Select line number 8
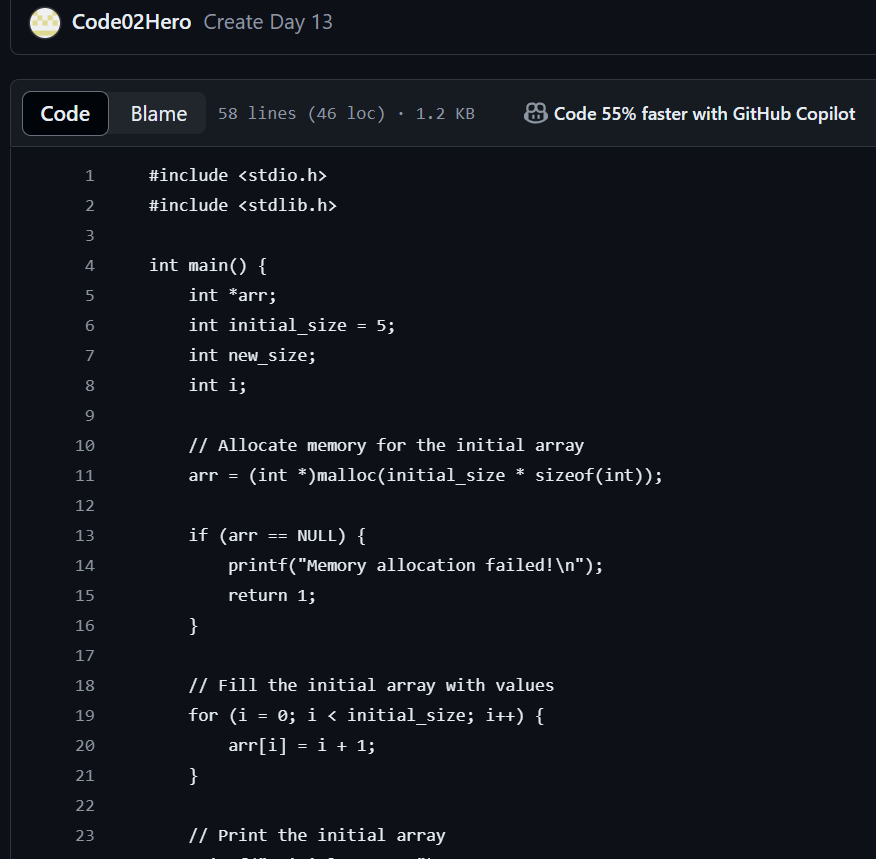Image resolution: width=876 pixels, height=859 pixels. [x=89, y=385]
